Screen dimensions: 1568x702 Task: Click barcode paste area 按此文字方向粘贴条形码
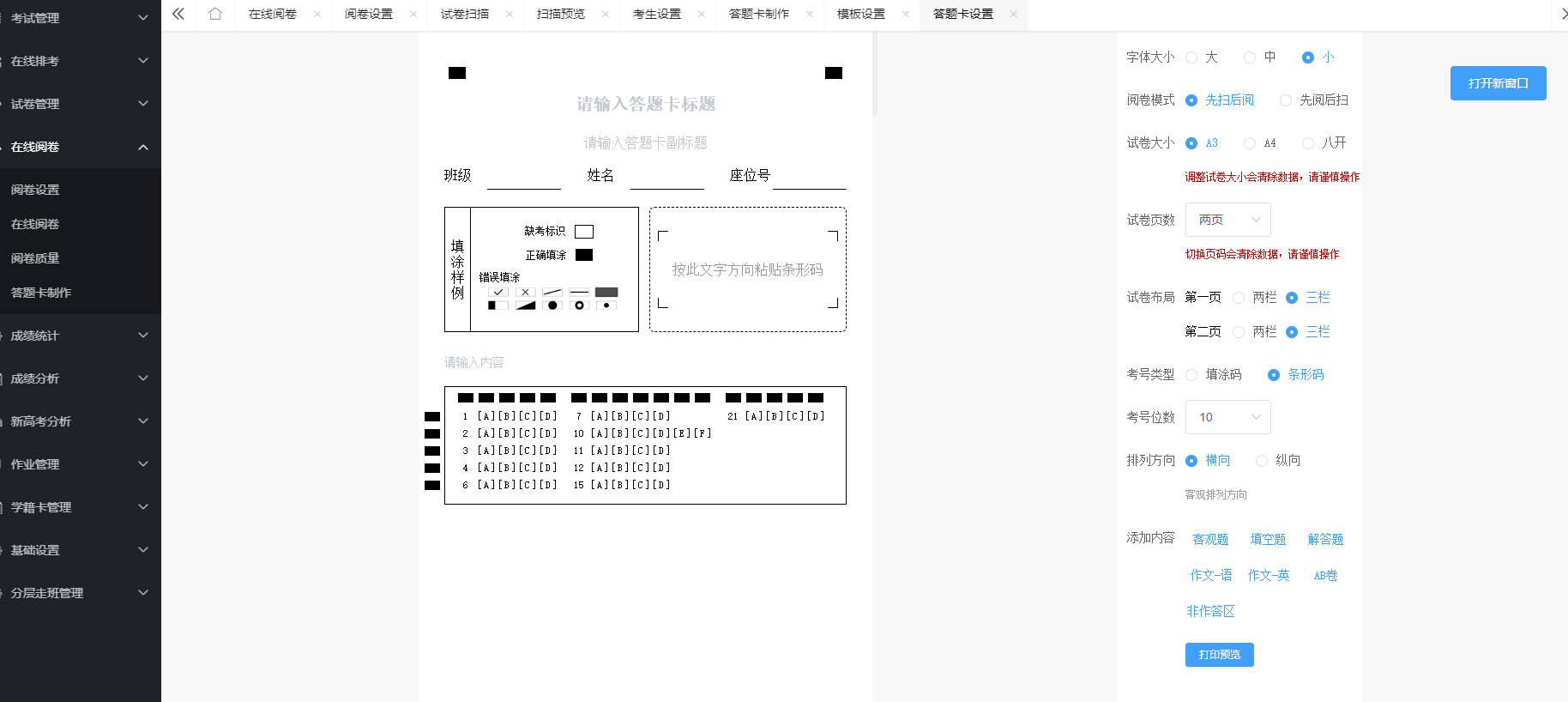coord(748,269)
